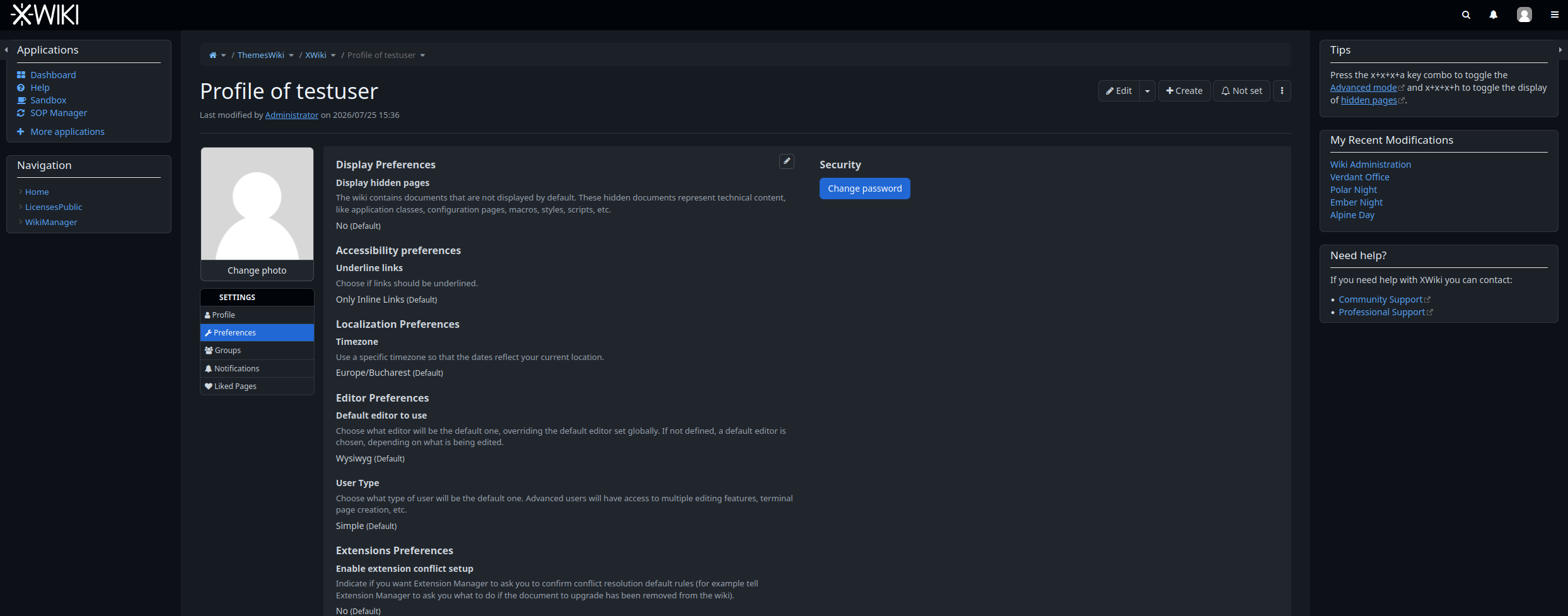Open Community Support link
The image size is (1568, 616).
coord(1381,300)
